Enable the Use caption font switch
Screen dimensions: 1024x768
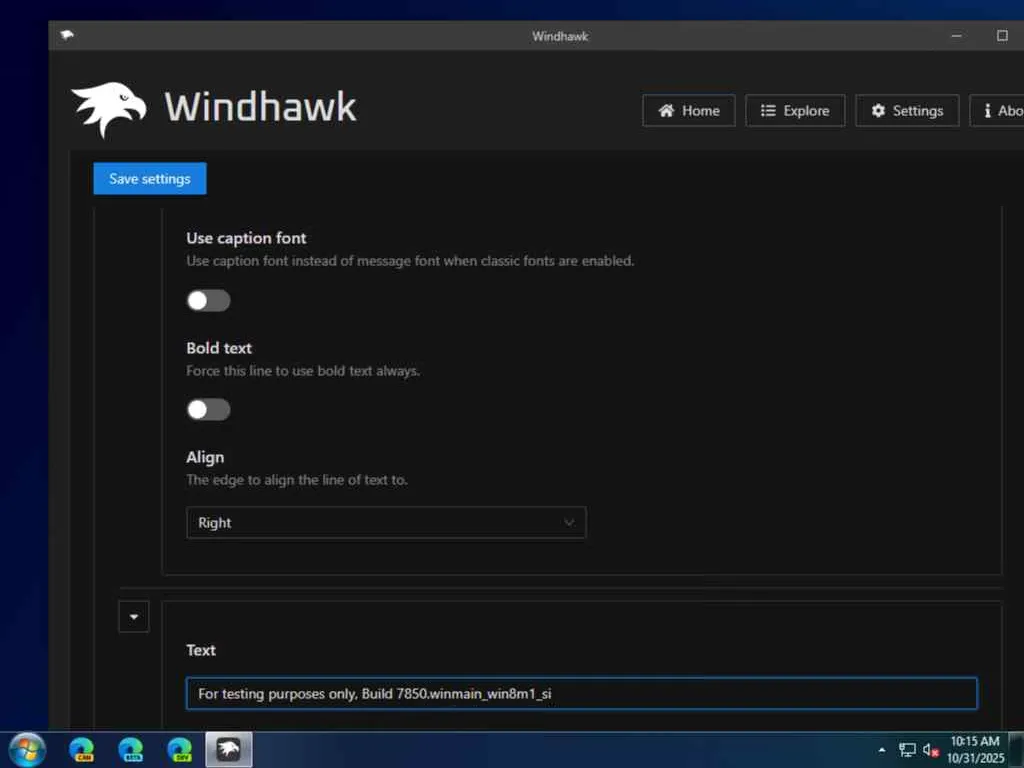[208, 300]
